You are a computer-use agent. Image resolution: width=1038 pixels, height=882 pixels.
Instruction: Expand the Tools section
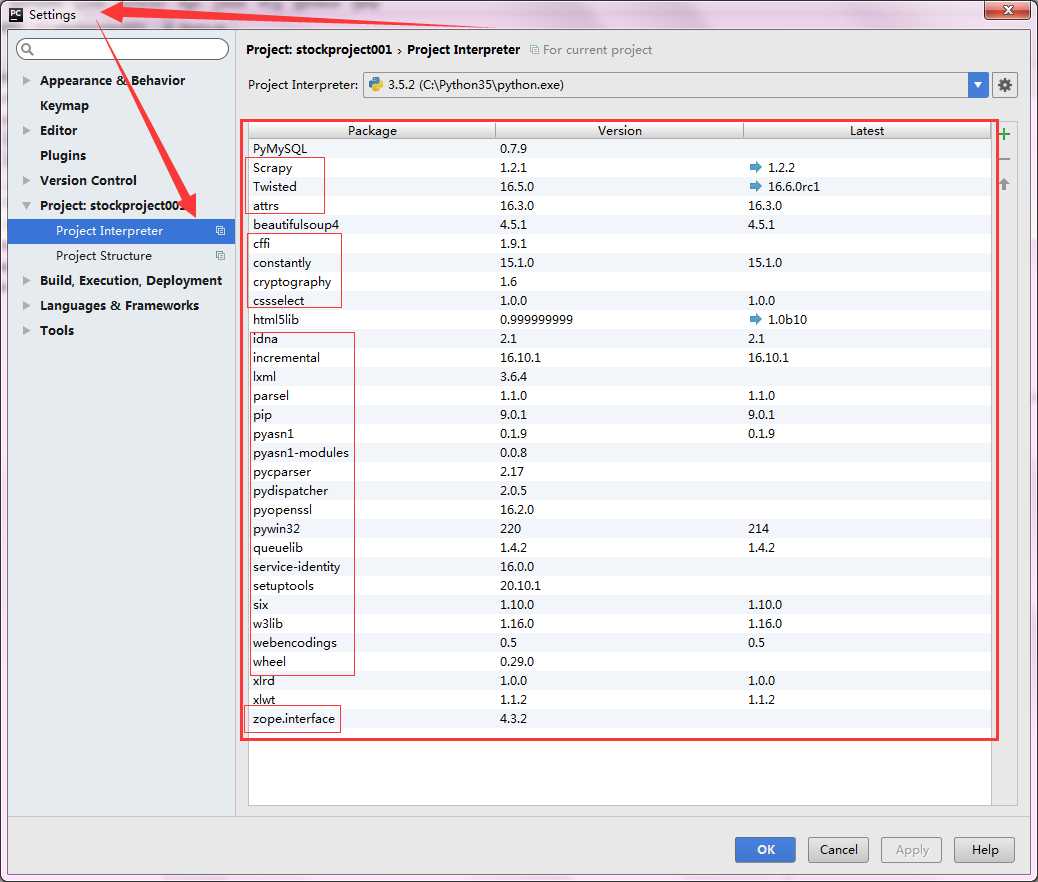26,330
